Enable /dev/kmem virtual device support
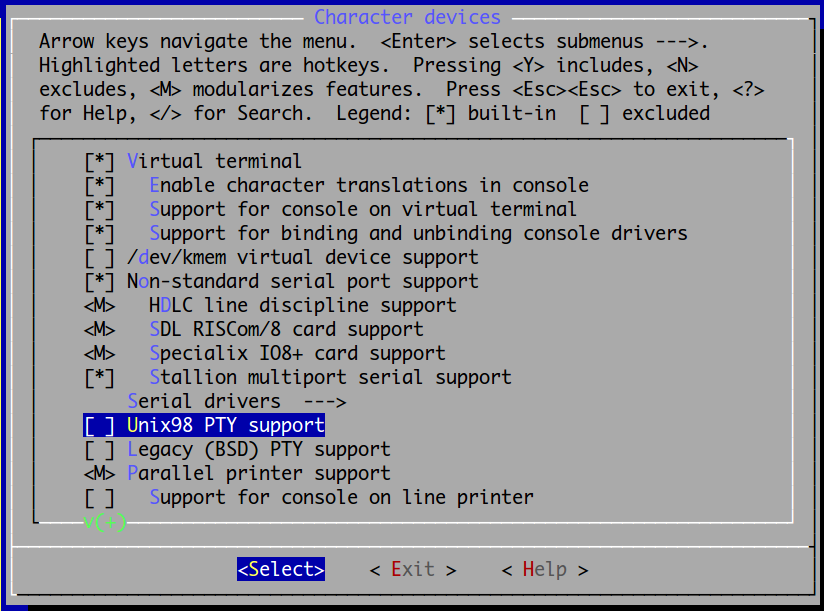This screenshot has width=824, height=611. pos(99,258)
